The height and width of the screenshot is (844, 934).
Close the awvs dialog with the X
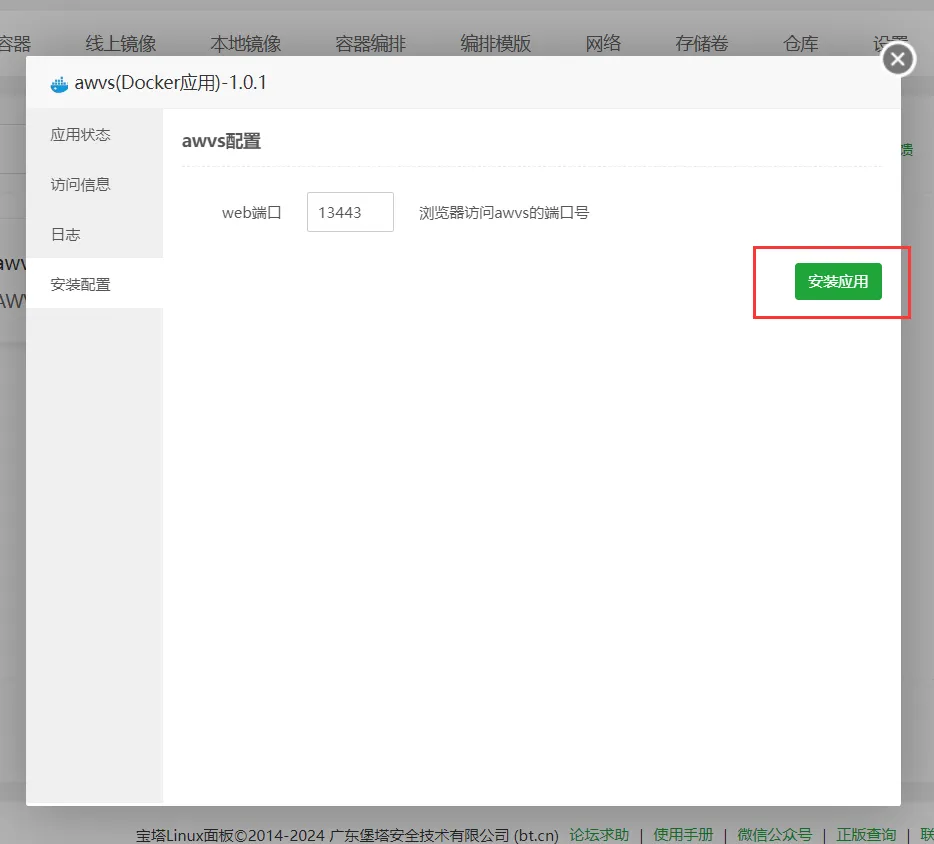[x=898, y=59]
